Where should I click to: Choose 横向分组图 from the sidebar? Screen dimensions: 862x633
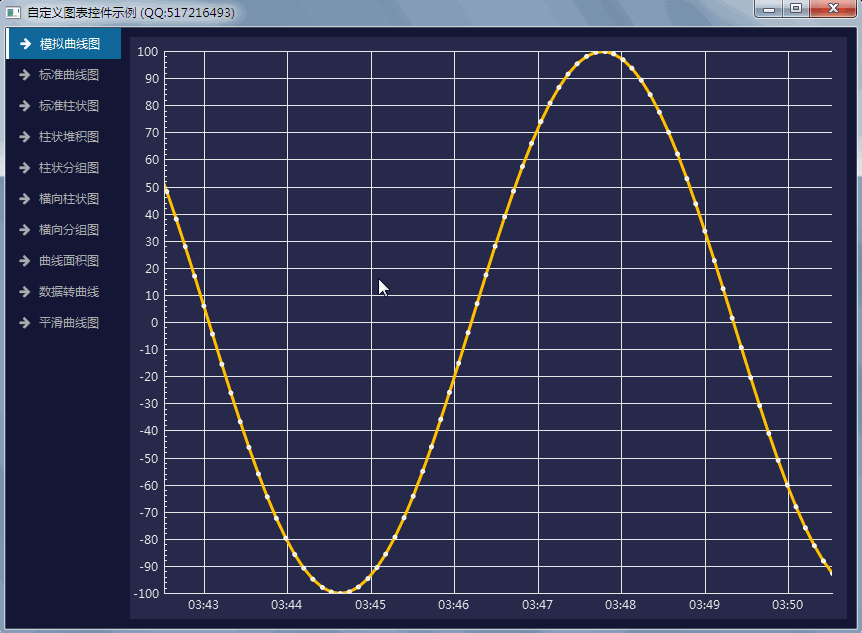(63, 229)
